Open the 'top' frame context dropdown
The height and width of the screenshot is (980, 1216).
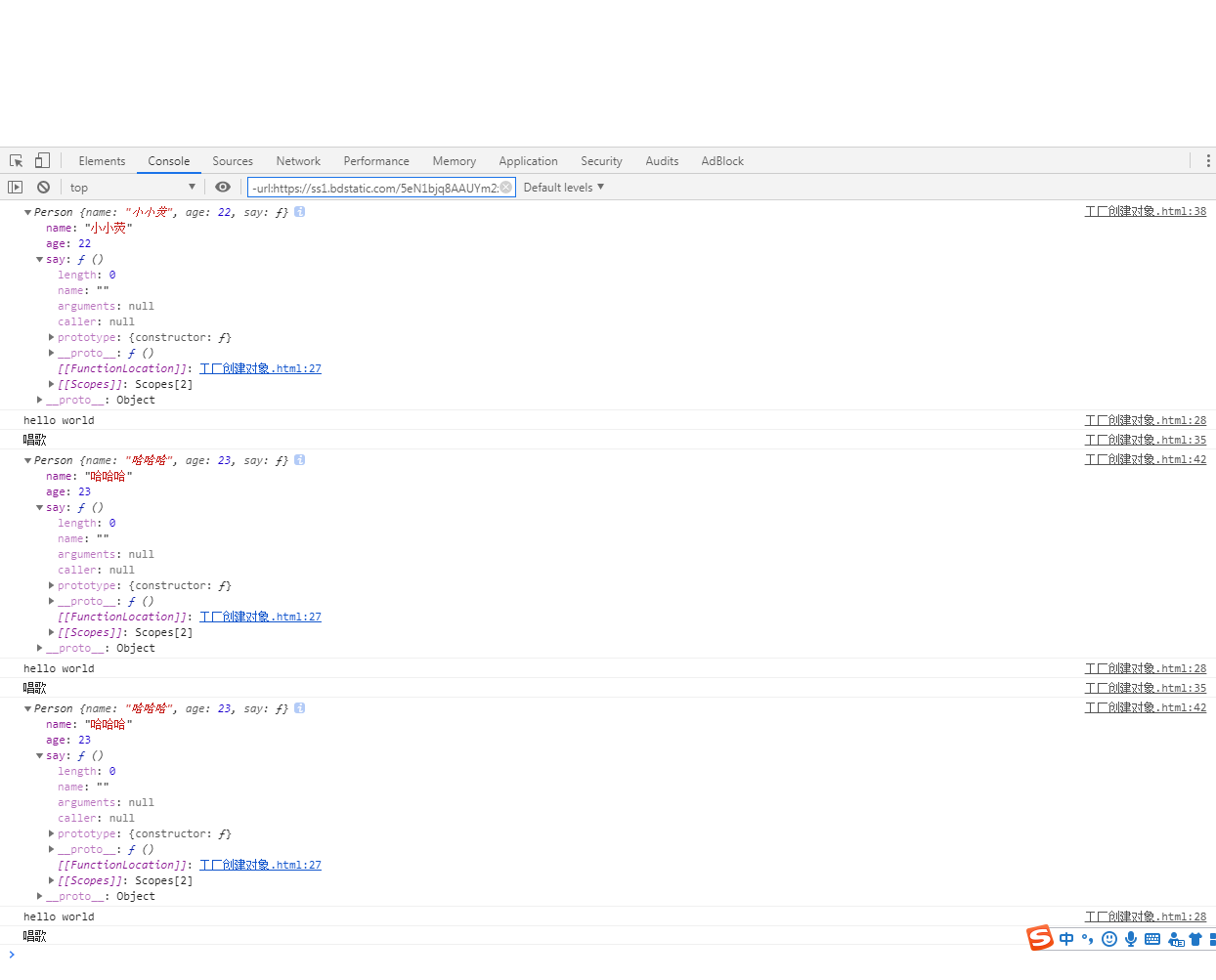point(134,187)
